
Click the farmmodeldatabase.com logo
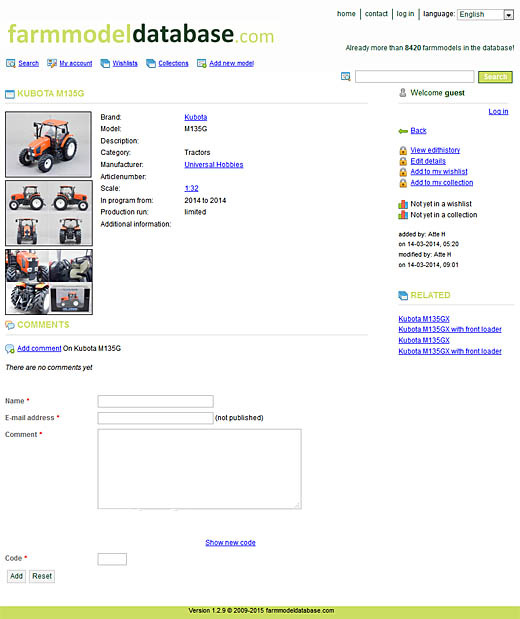click(x=141, y=34)
